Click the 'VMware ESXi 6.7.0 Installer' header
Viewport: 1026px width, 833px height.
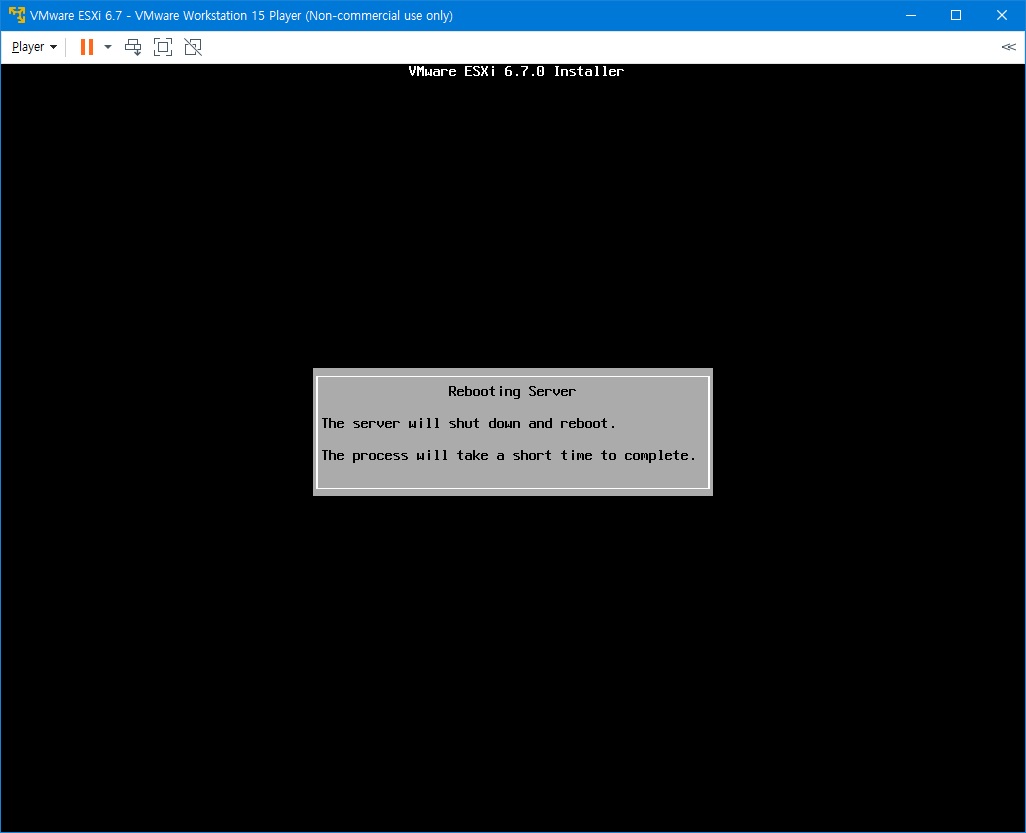[516, 71]
